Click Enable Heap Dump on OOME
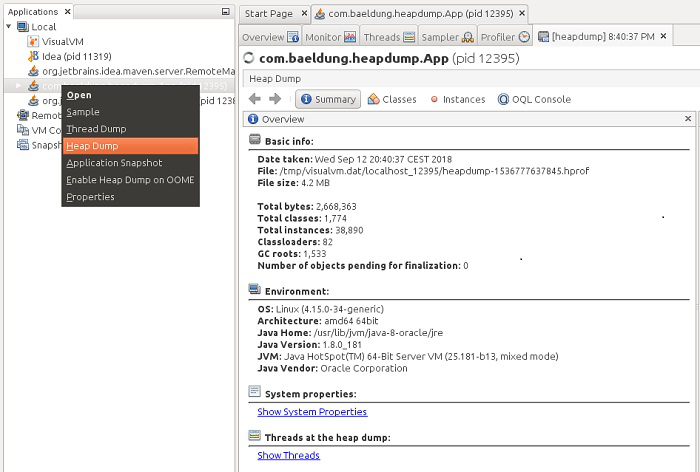The image size is (700, 472). coord(130,180)
